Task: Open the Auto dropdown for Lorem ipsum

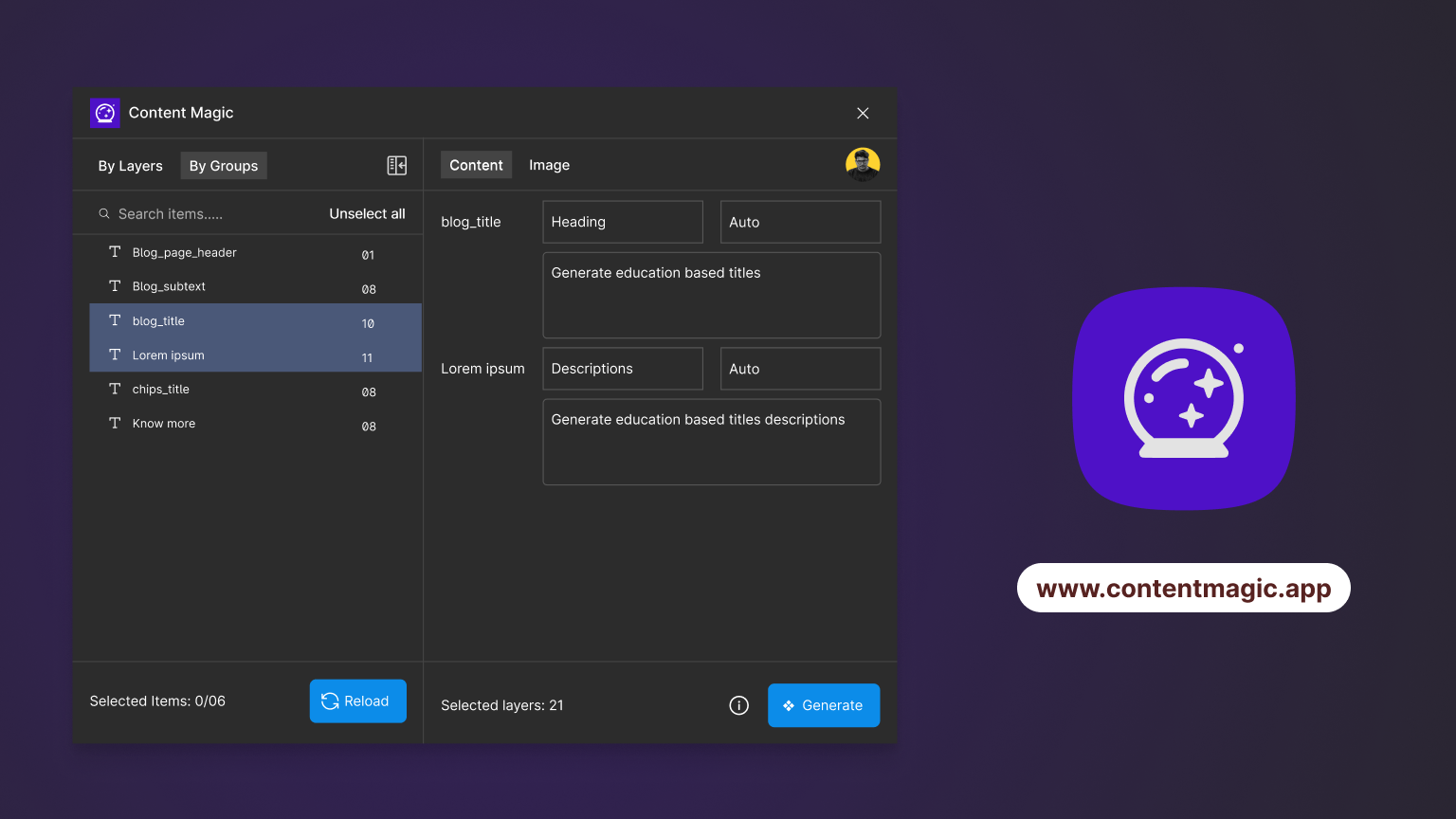Action: 801,369
